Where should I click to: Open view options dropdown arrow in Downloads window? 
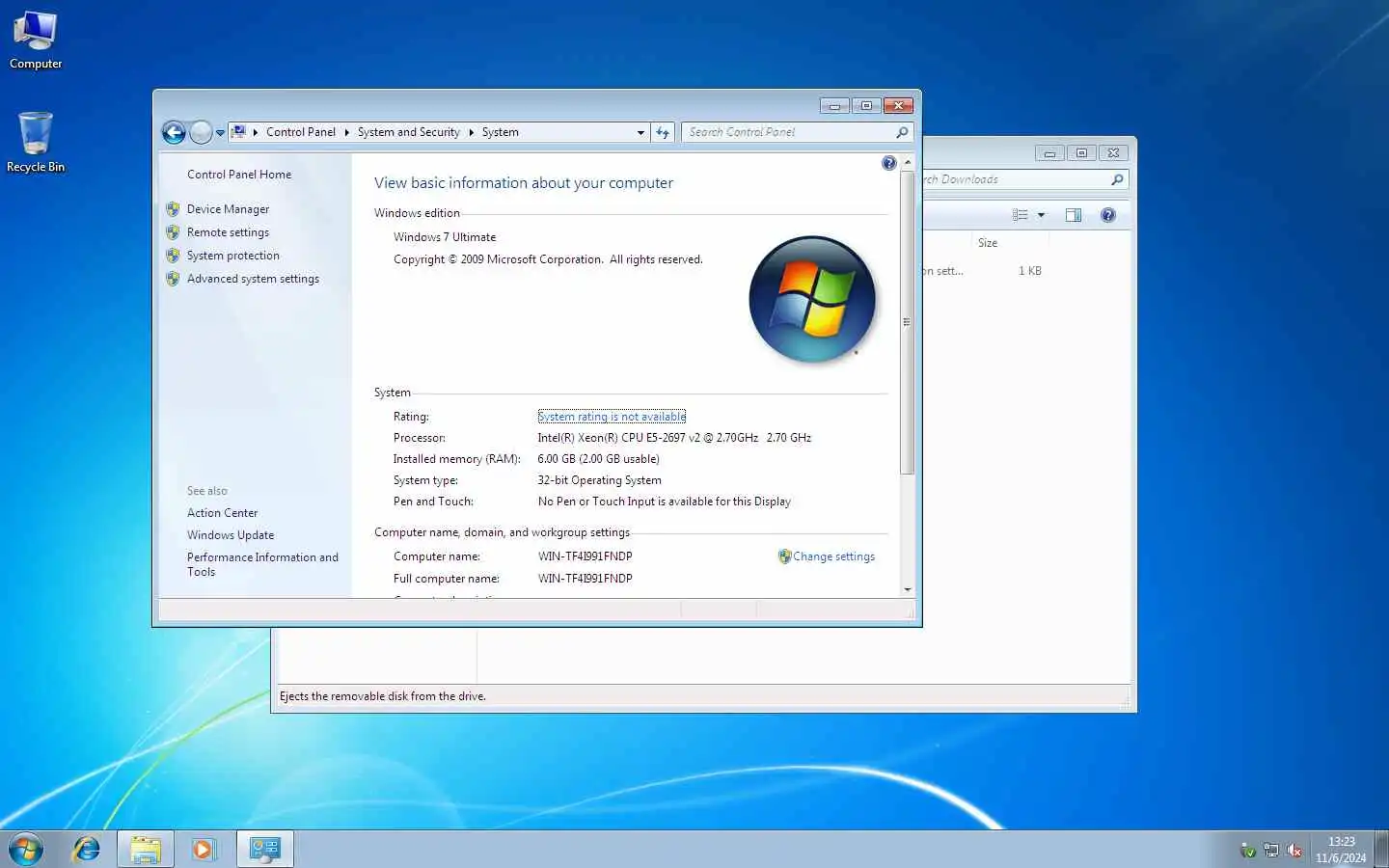1041,215
